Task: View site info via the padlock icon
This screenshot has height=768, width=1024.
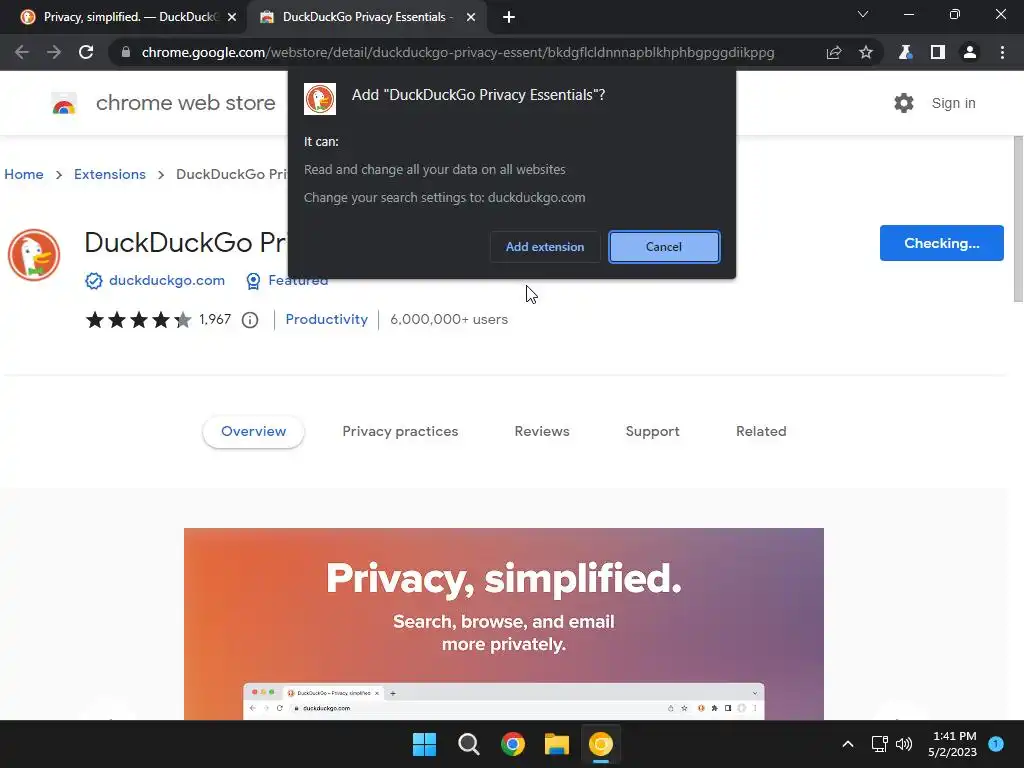Action: click(126, 52)
